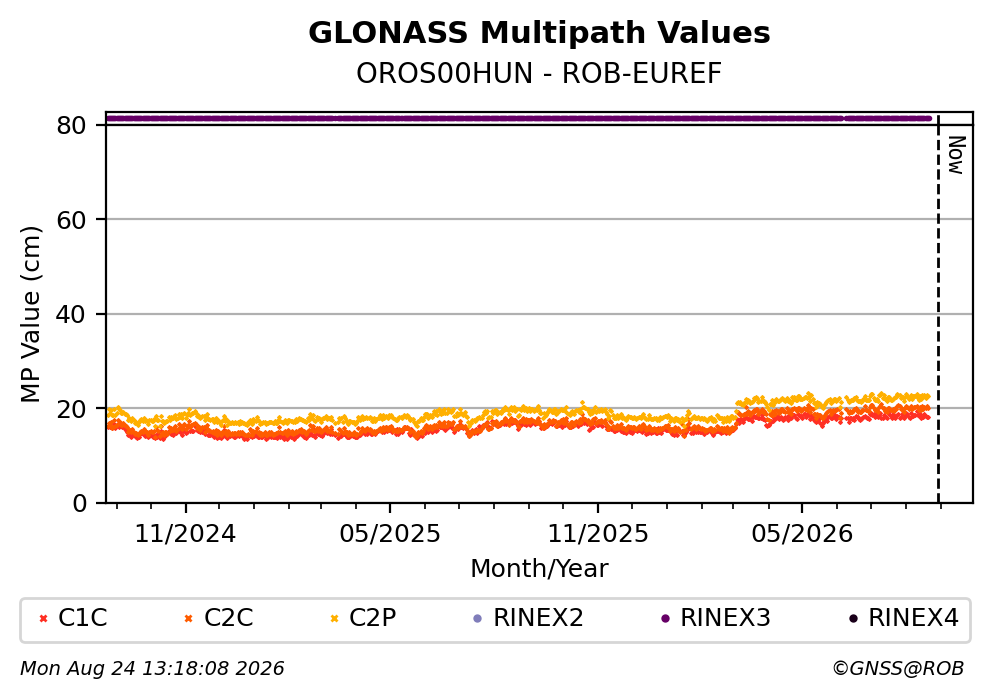
Task: Click the 11/2025 x-axis tick label
Action: pos(598,534)
